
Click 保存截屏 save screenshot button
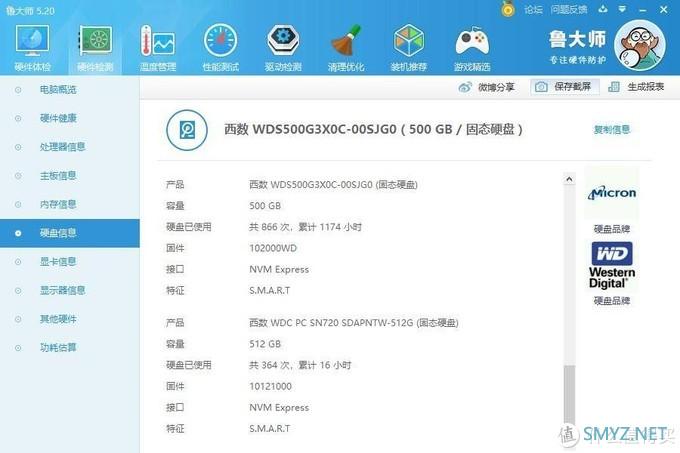[x=564, y=87]
